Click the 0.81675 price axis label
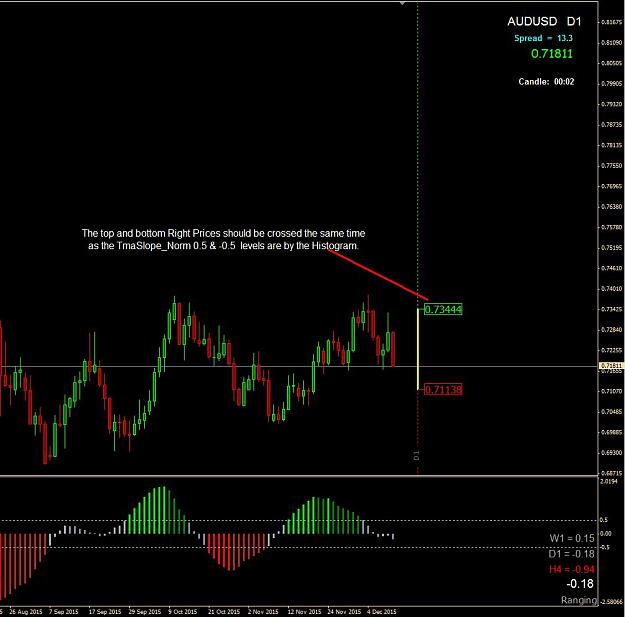Image resolution: width=625 pixels, height=617 pixels. click(612, 22)
